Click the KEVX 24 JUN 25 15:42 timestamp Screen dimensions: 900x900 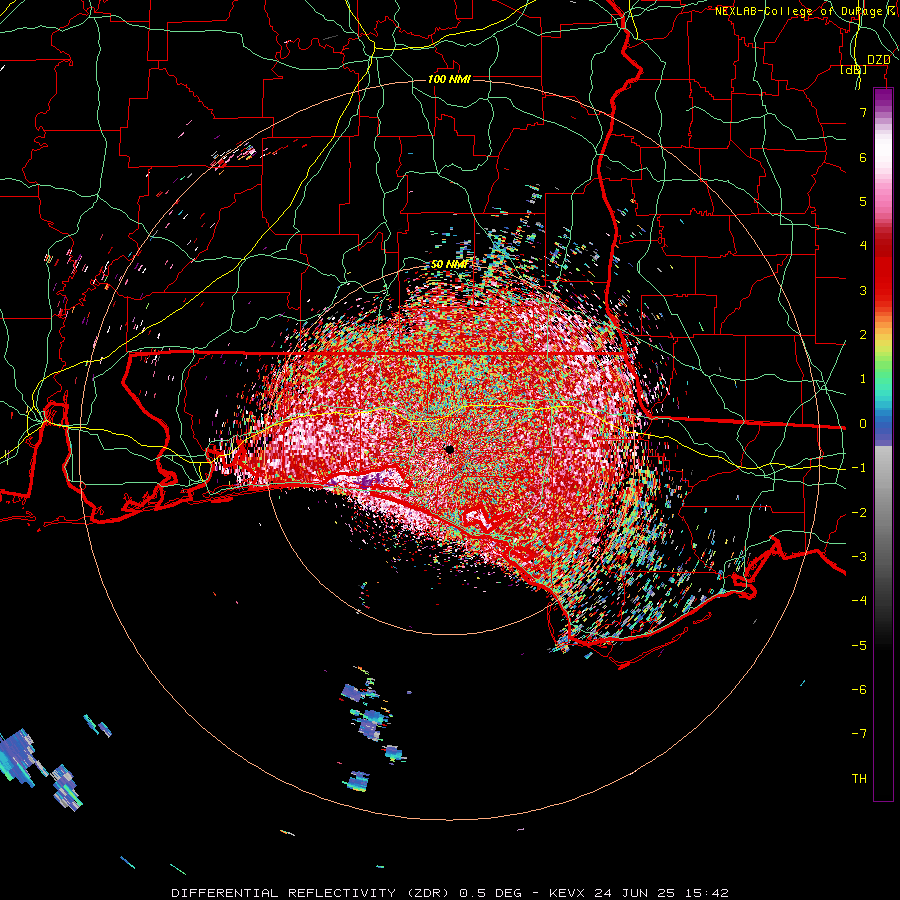click(639, 893)
